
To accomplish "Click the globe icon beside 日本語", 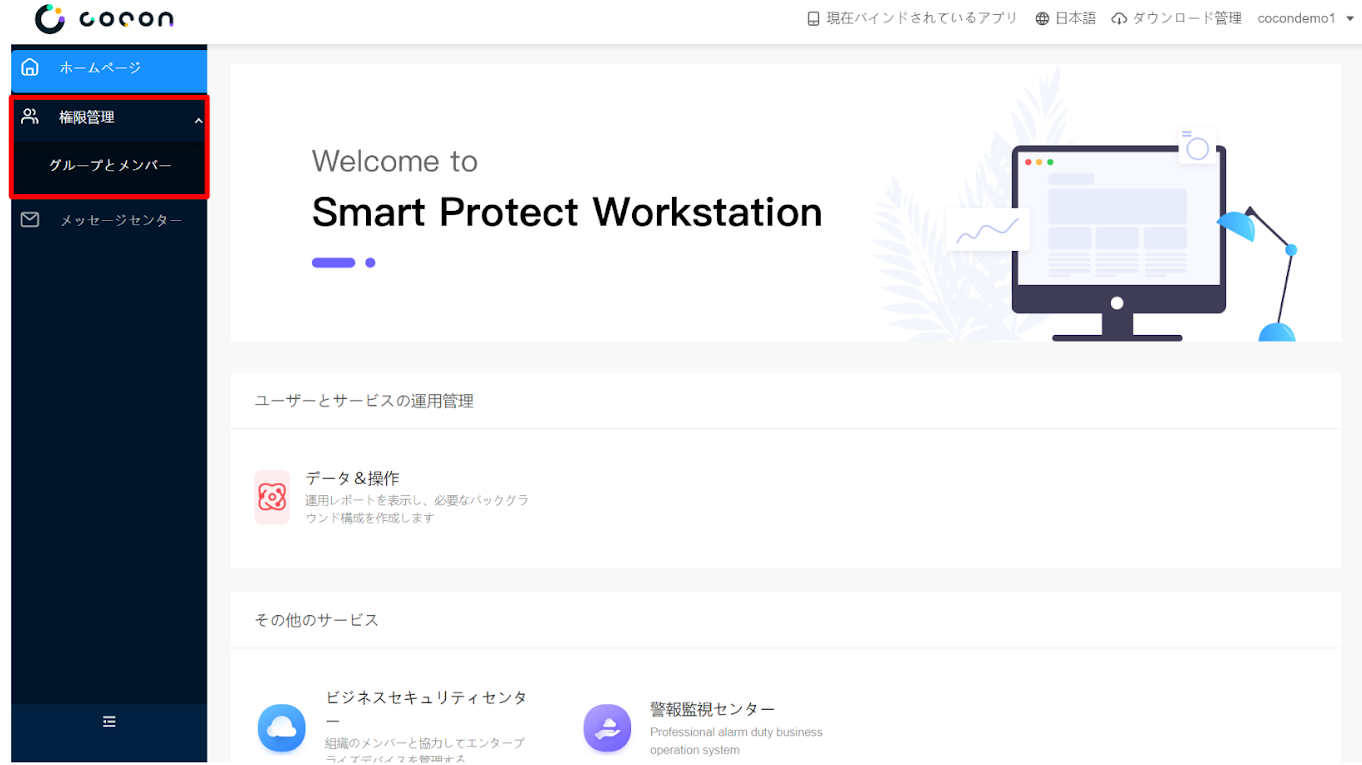I will coord(1042,18).
